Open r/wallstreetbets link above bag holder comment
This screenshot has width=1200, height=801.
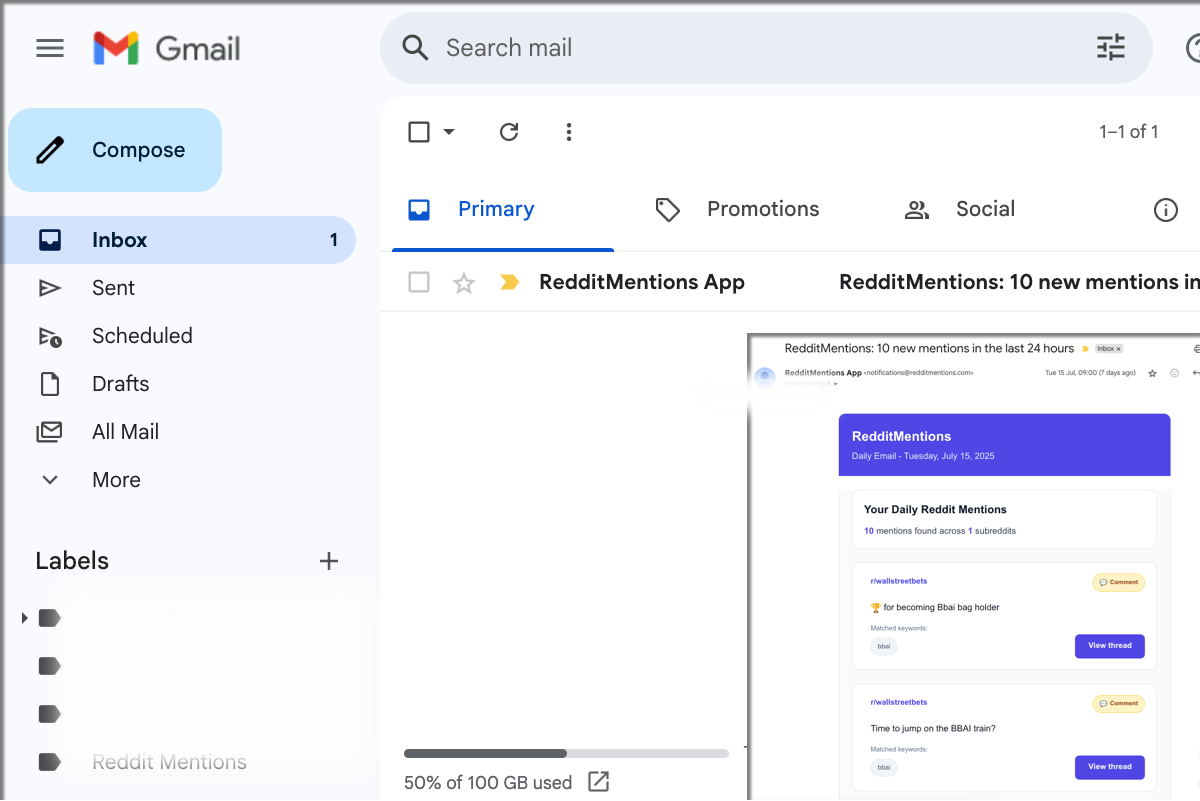pos(898,581)
